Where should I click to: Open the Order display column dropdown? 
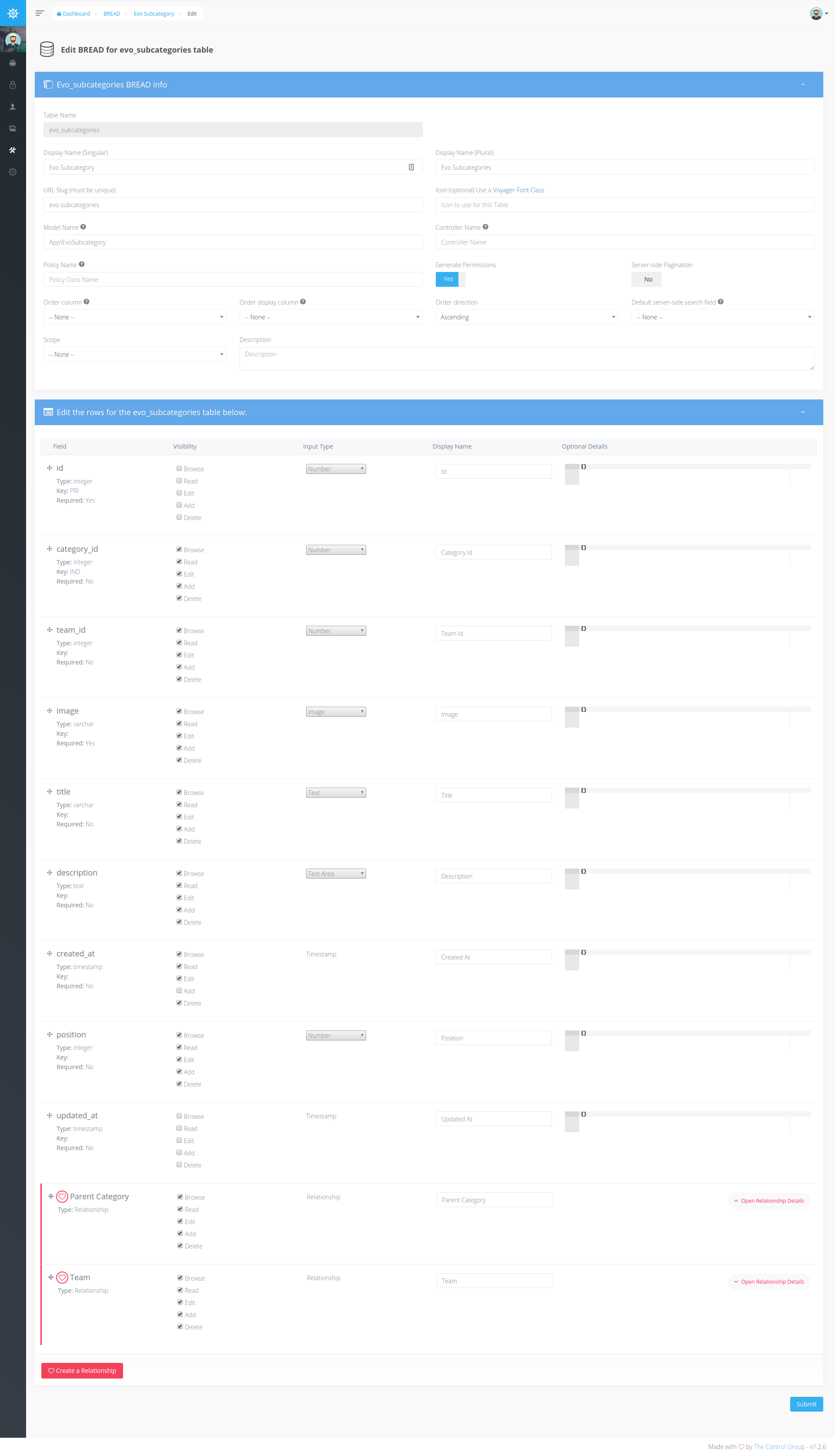[x=331, y=317]
